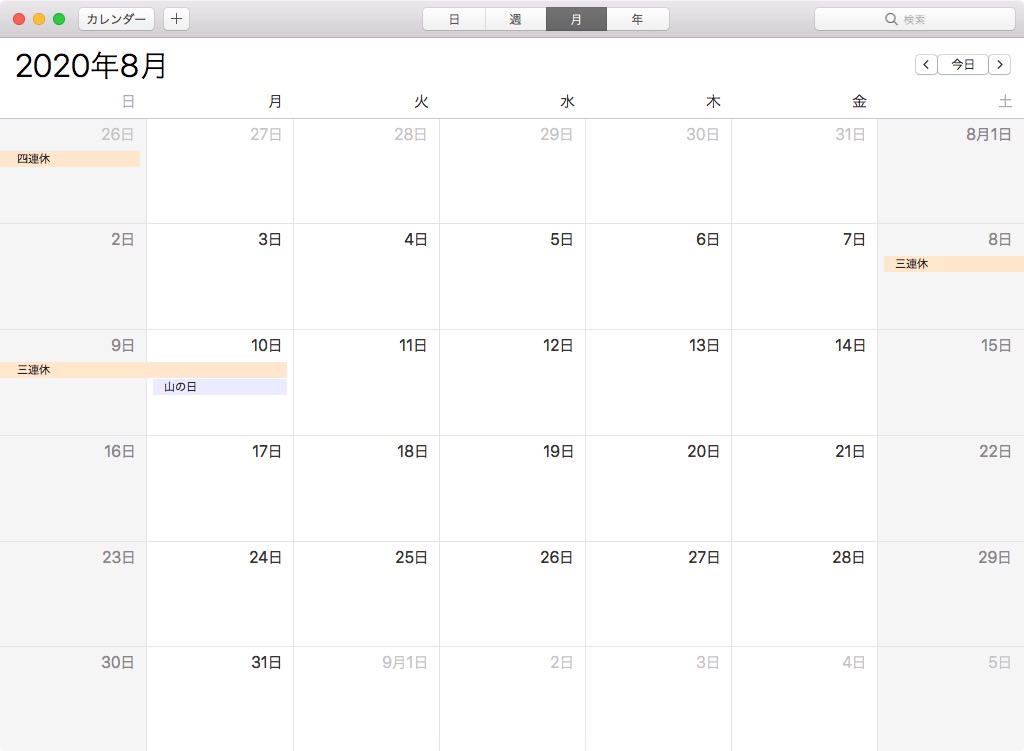Open the カレンダー calendars list button

coord(116,19)
